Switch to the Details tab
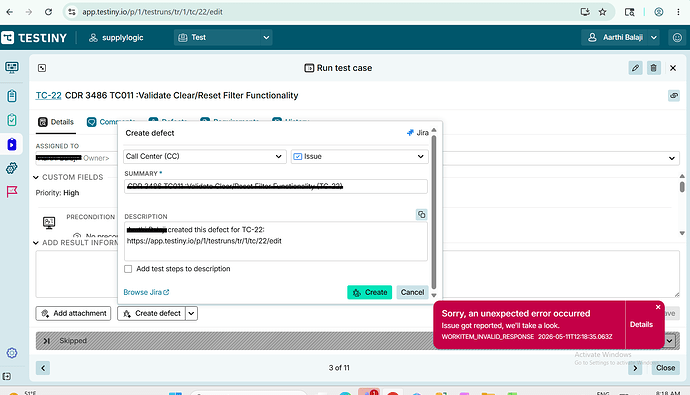This screenshot has height=395, width=690. 56,122
